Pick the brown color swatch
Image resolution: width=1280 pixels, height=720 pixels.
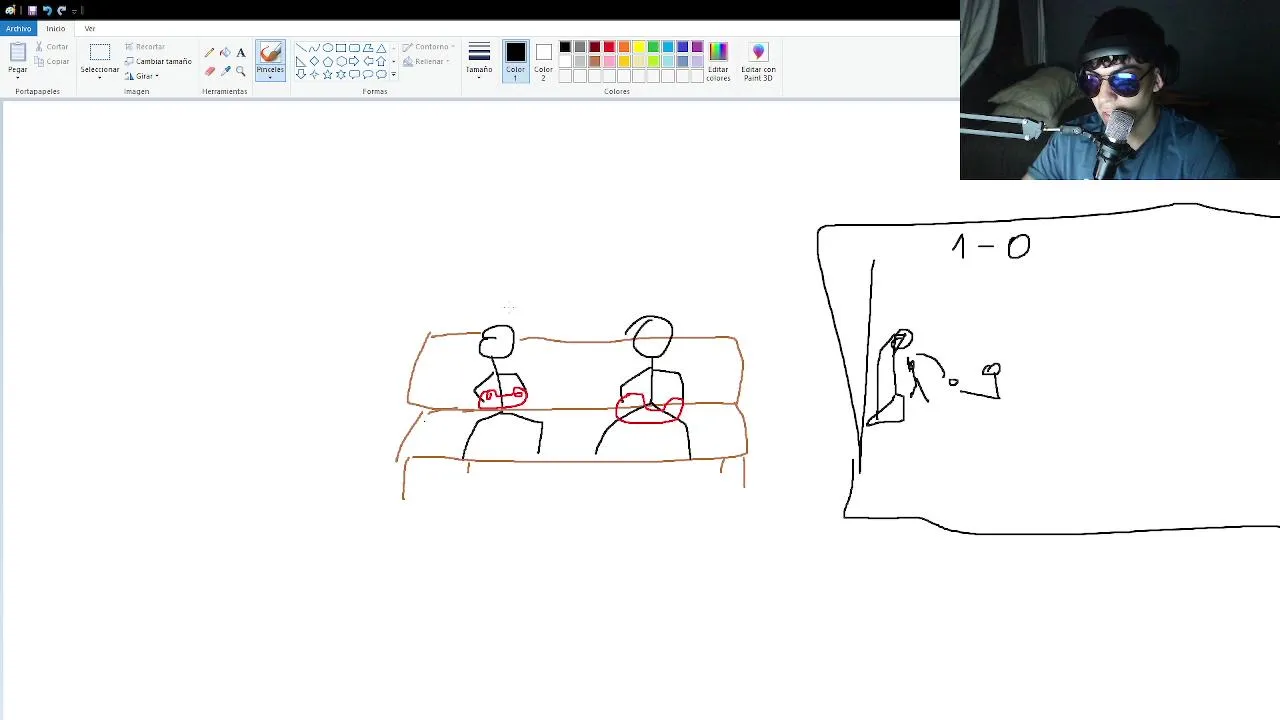tap(594, 61)
